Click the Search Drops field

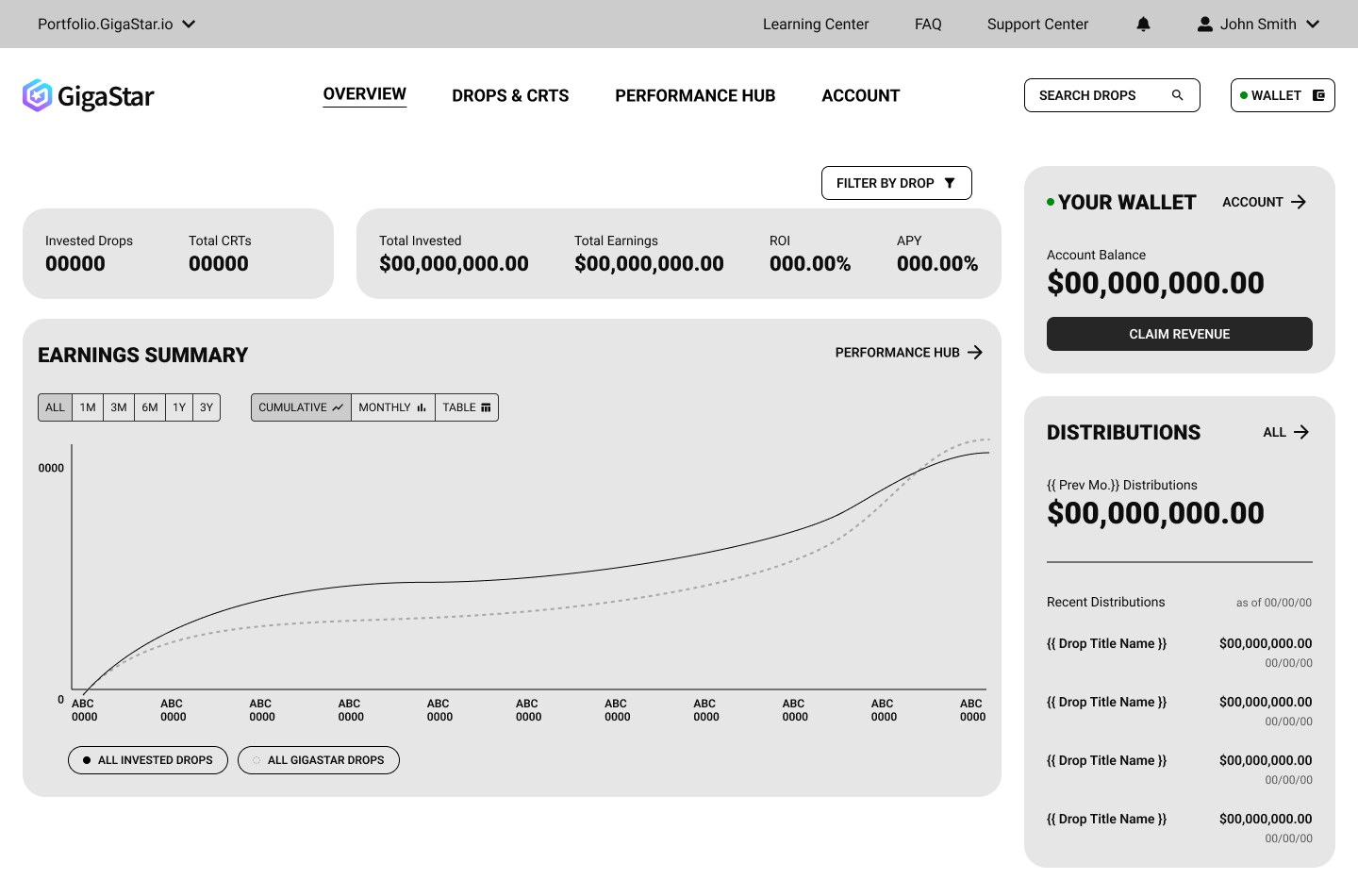1112,95
